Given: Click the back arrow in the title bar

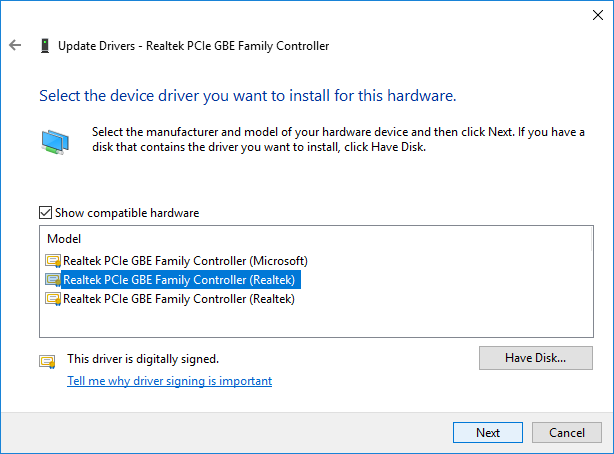Looking at the screenshot, I should (x=15, y=46).
